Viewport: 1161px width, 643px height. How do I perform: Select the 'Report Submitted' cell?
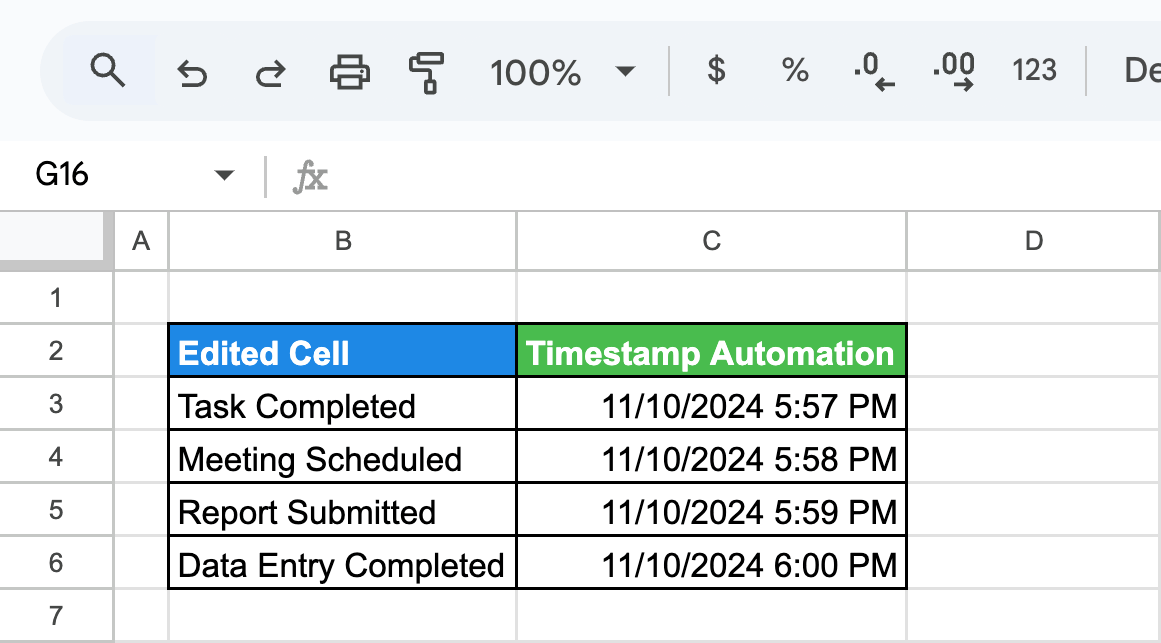pyautogui.click(x=343, y=510)
